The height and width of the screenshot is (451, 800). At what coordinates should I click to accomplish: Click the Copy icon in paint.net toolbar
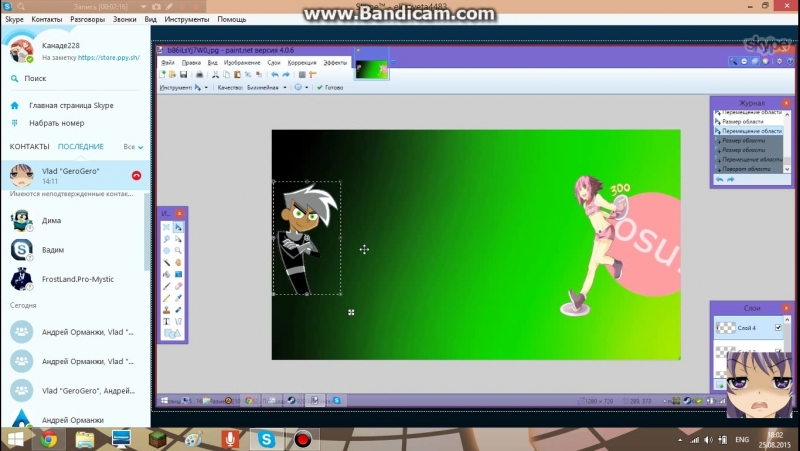click(226, 74)
